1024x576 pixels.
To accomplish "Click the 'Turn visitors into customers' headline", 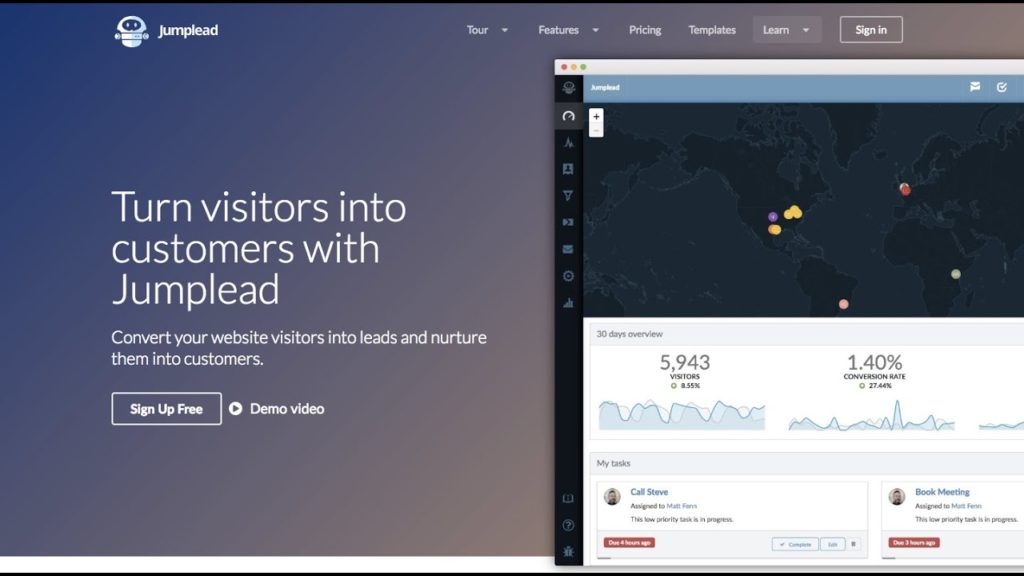I will (259, 248).
